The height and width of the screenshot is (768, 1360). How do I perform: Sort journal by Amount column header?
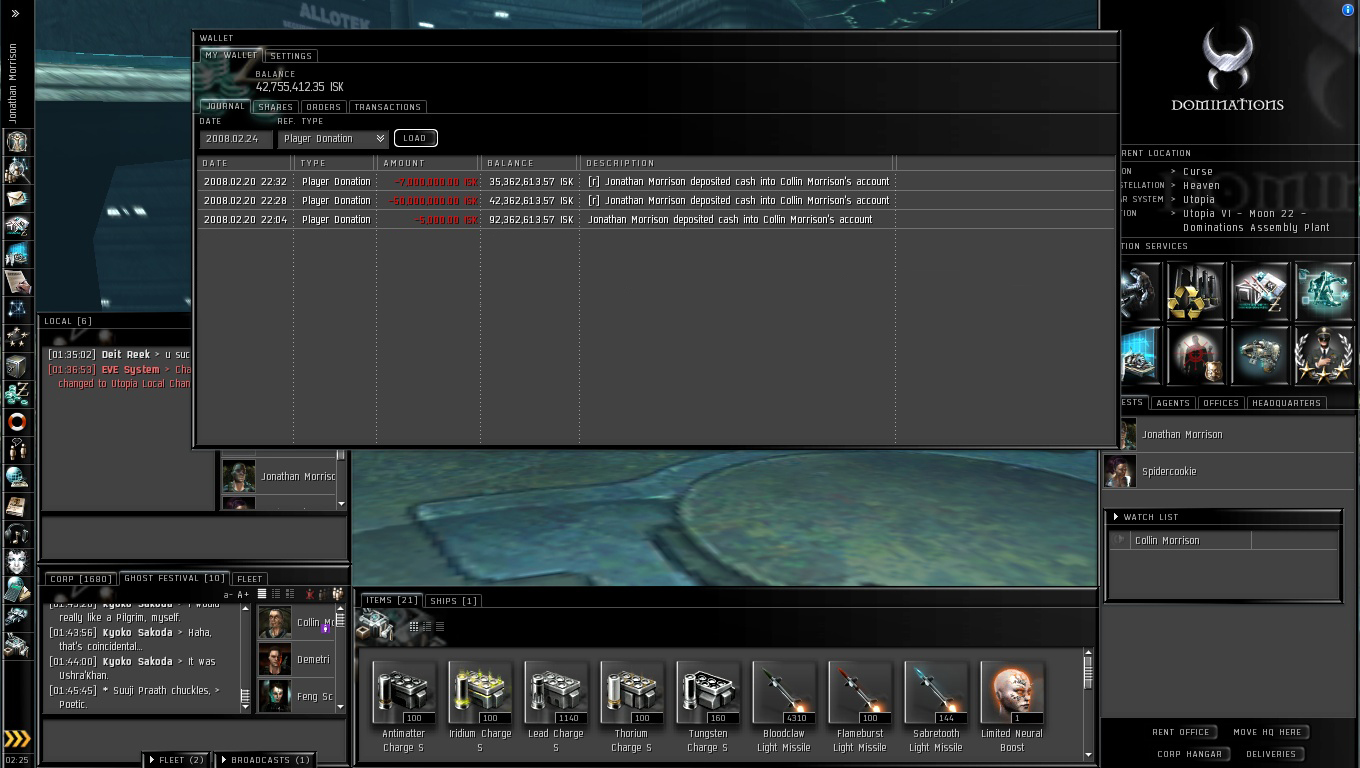click(428, 163)
